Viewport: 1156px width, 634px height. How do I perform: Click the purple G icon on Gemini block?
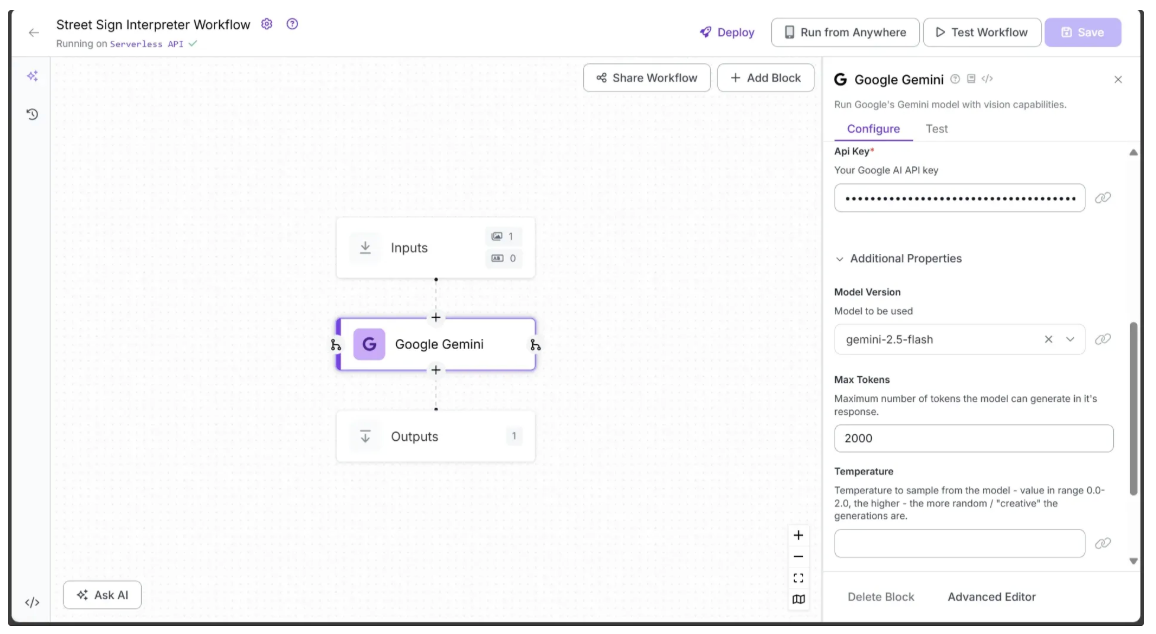[x=369, y=344]
